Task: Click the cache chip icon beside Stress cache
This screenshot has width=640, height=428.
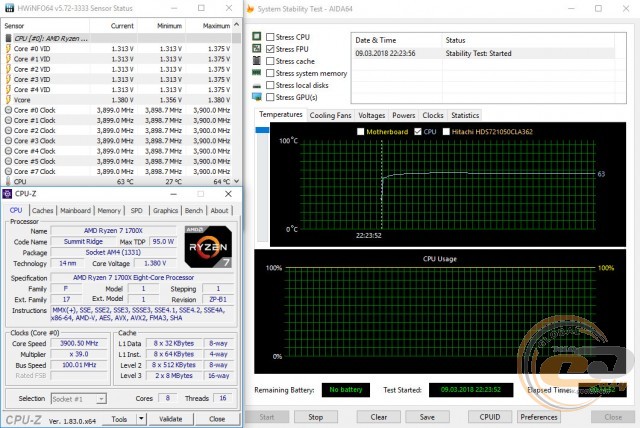Action: coord(257,61)
